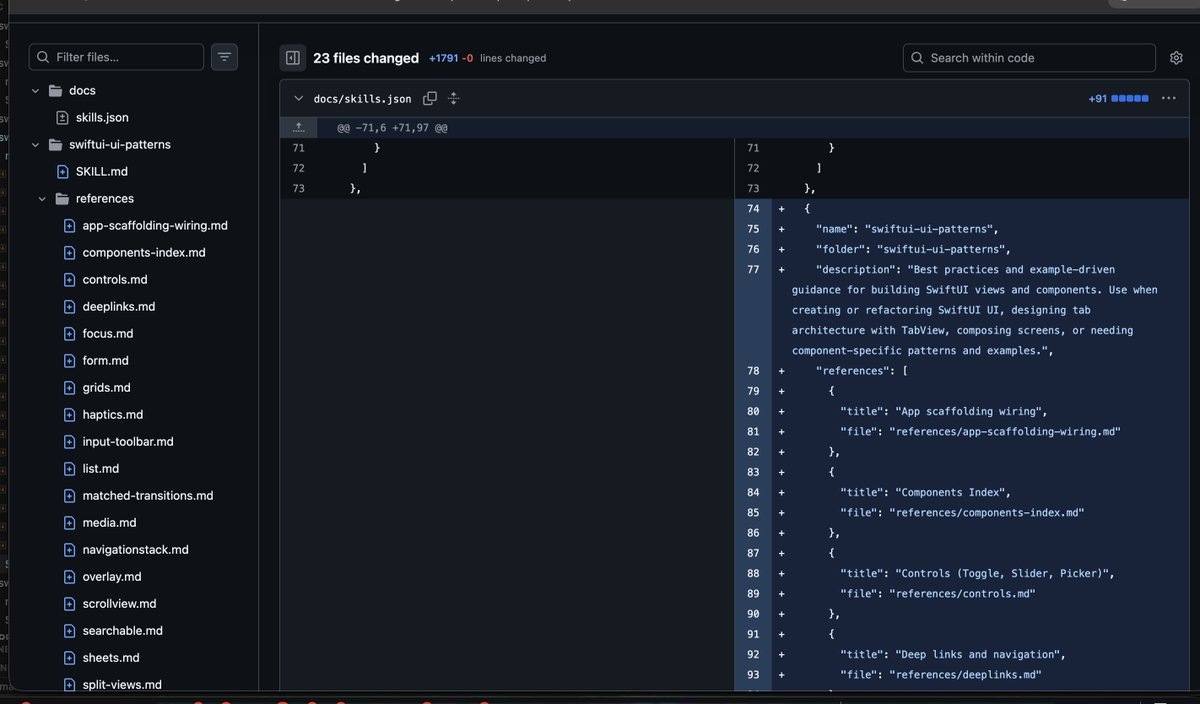1200x704 pixels.
Task: Click the modified-file icon beside skills.json
Action: (63, 117)
